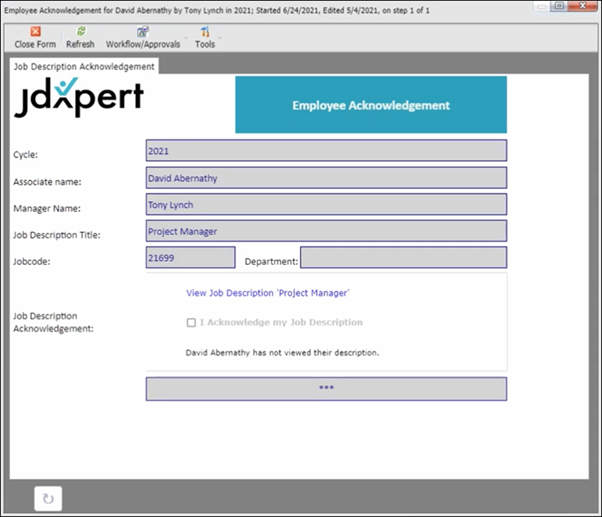Expand the Tools dropdown arrow
This screenshot has height=517, width=602.
click(220, 38)
